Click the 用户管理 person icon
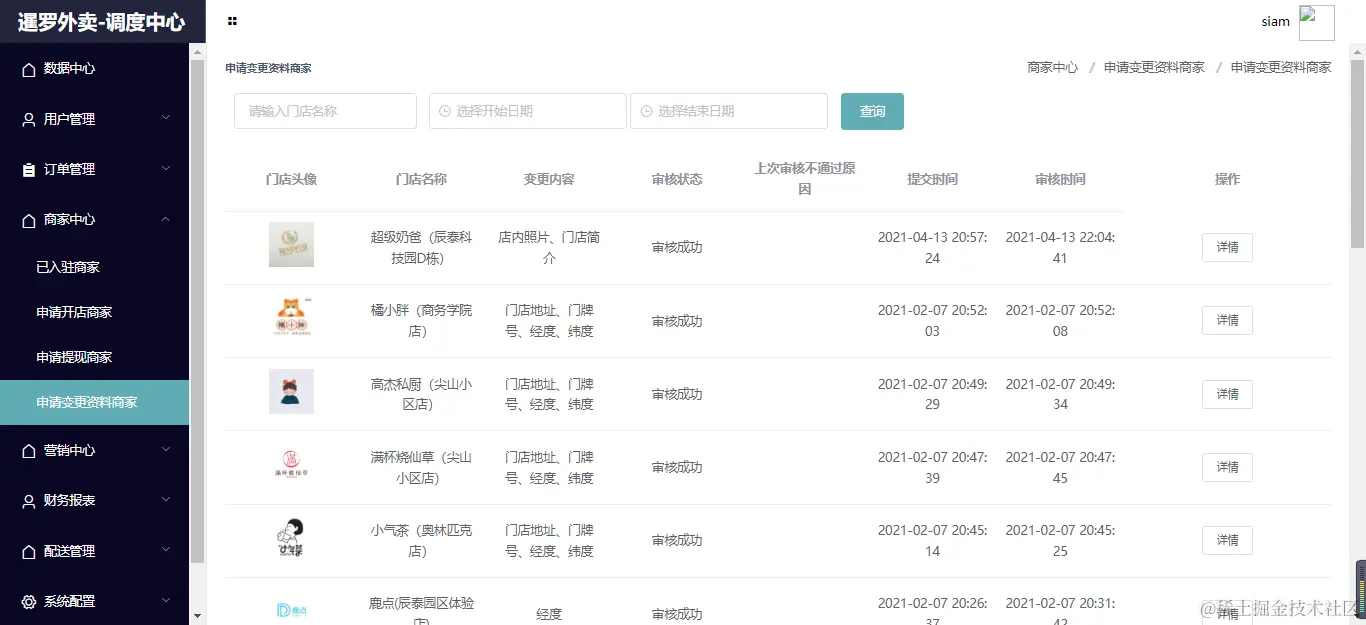 (28, 119)
